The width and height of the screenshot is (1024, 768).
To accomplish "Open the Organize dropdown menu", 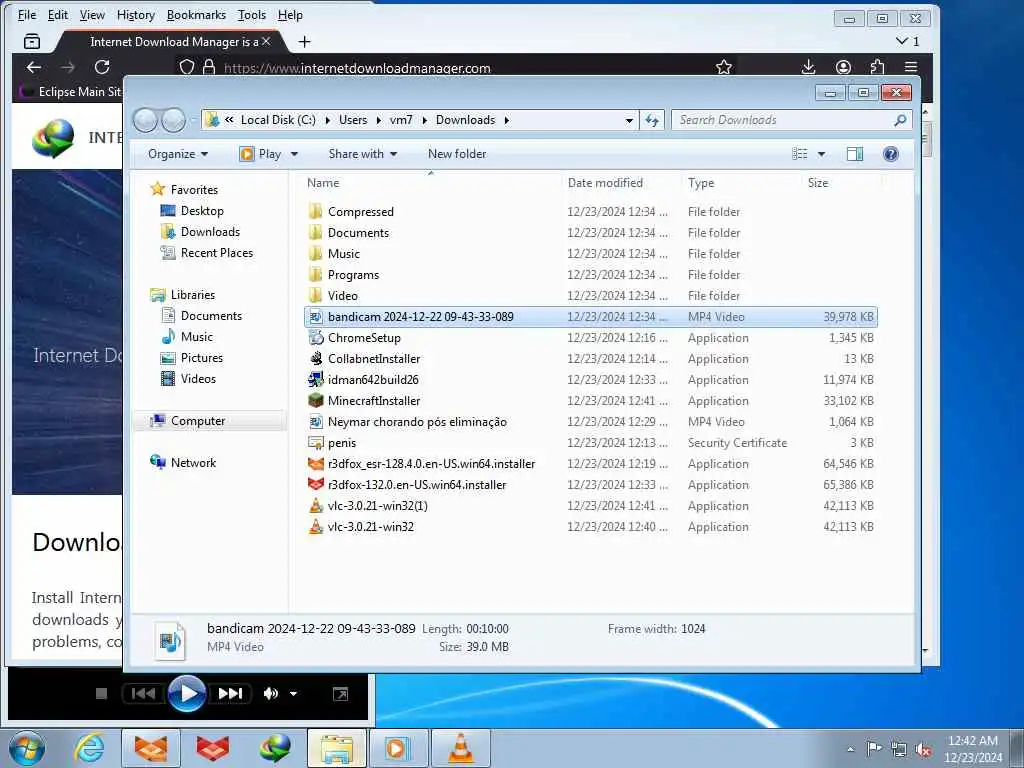I will coord(178,154).
